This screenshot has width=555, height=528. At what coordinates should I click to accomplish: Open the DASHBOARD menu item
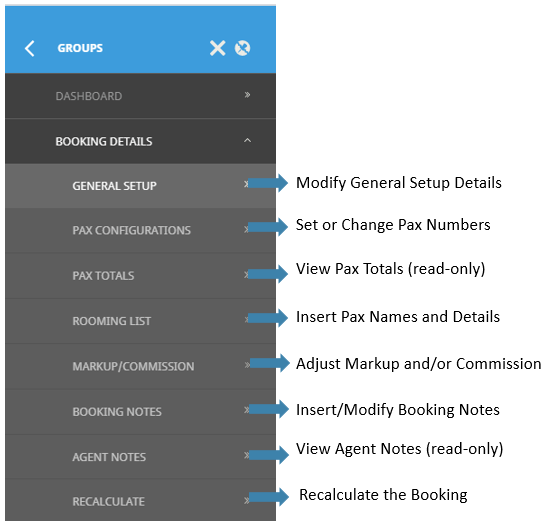141,96
